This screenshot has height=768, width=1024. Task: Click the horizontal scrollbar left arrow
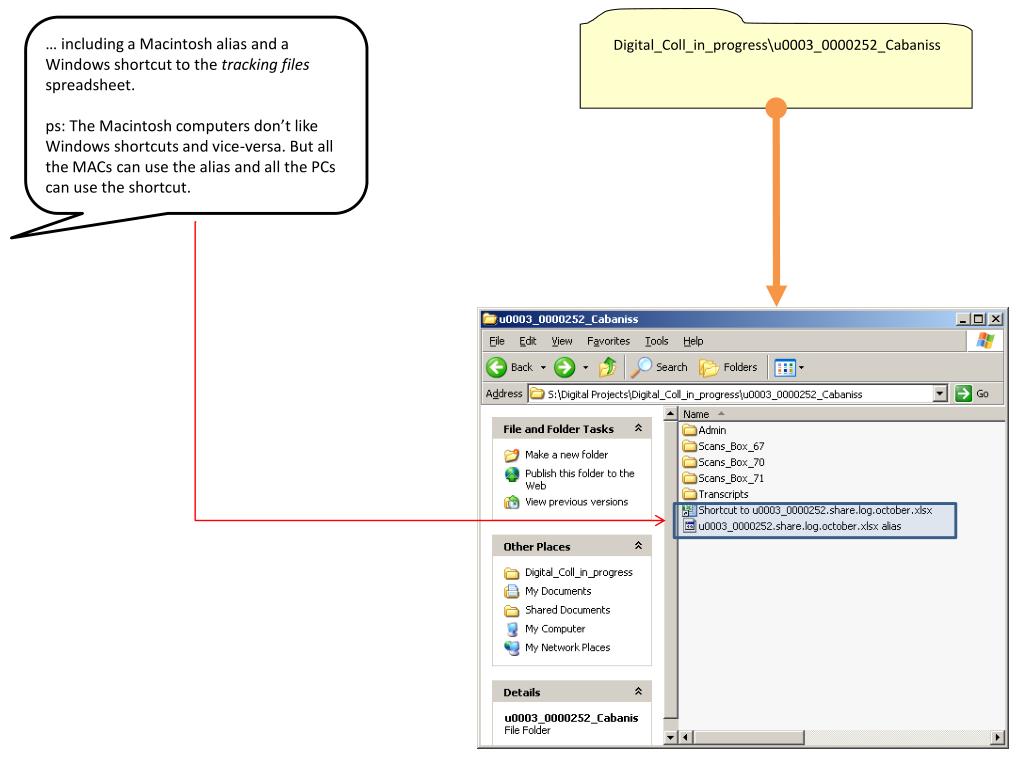685,737
